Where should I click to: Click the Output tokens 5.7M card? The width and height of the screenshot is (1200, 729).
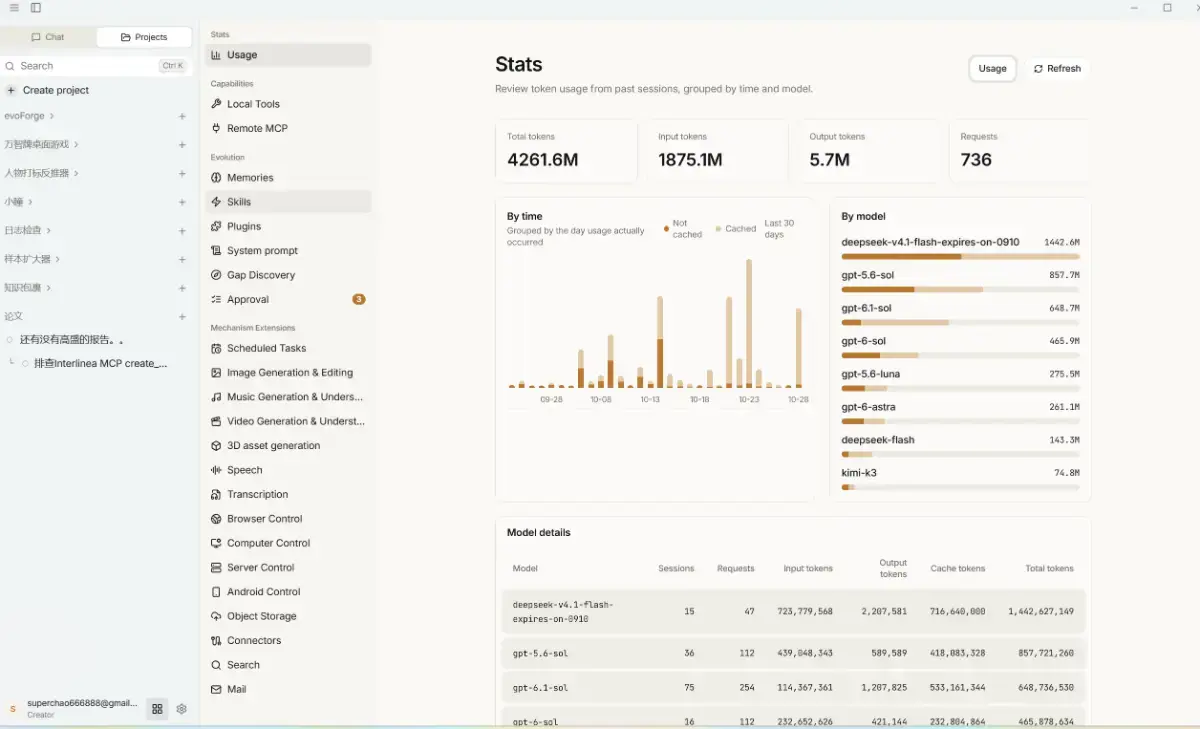point(868,151)
